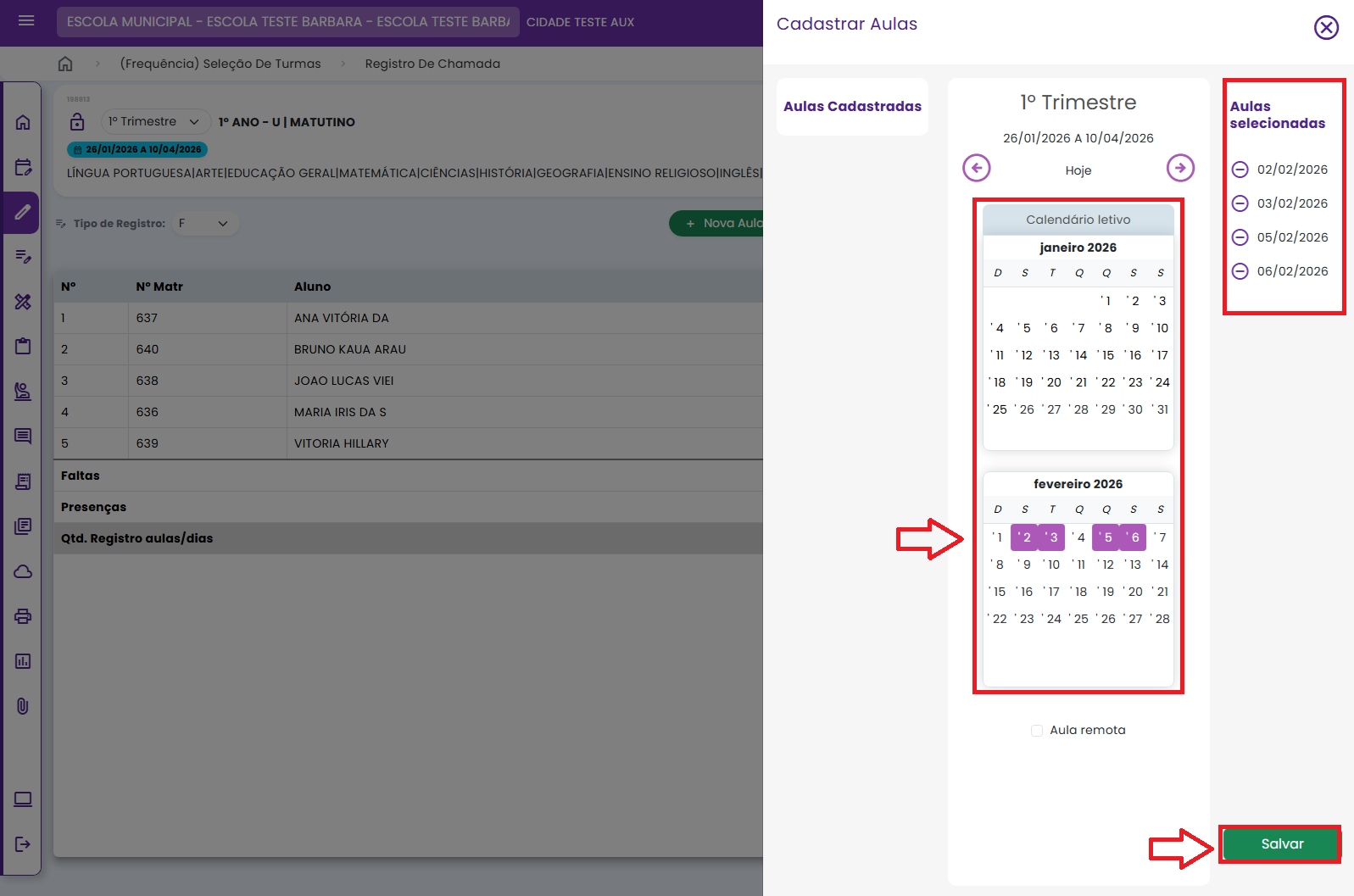This screenshot has height=896, width=1354.
Task: Click the cloud icon in sidebar
Action: [x=23, y=571]
